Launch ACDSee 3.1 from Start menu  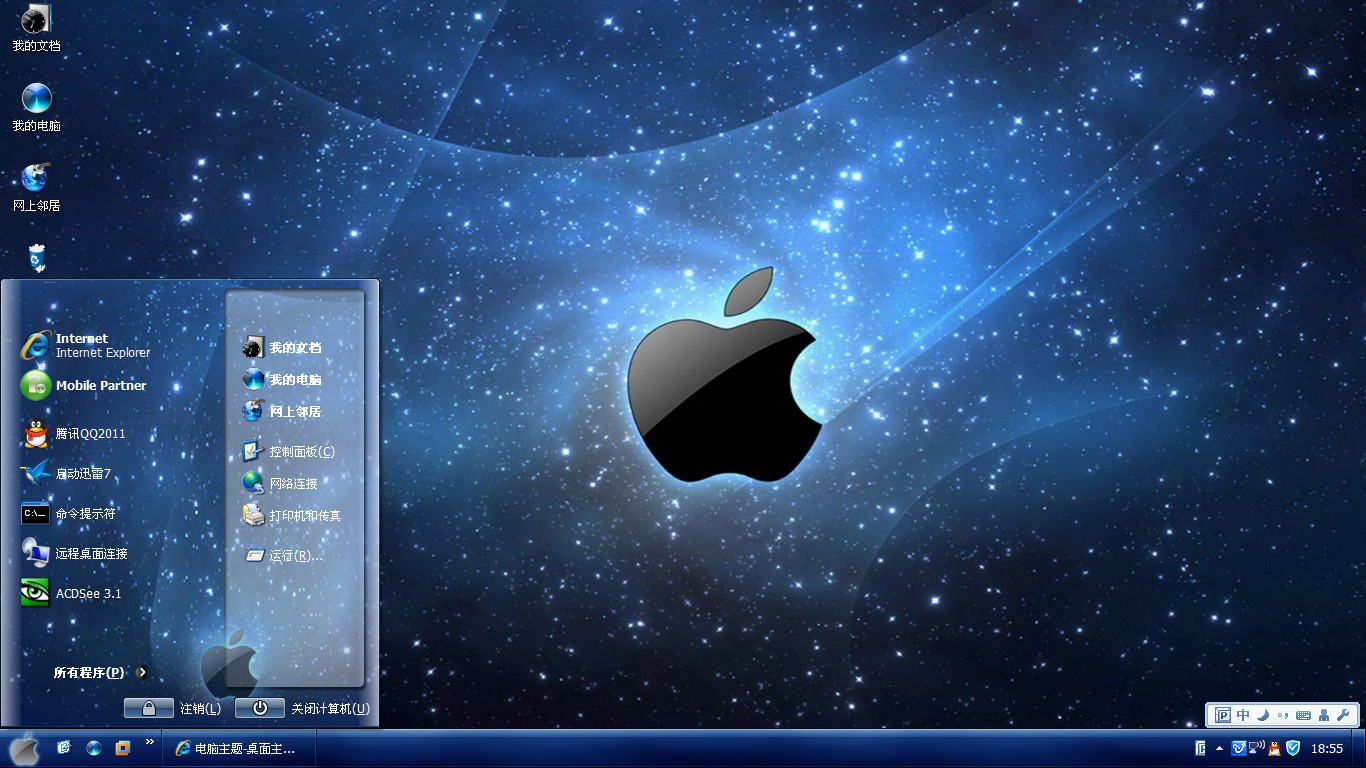tap(71, 593)
